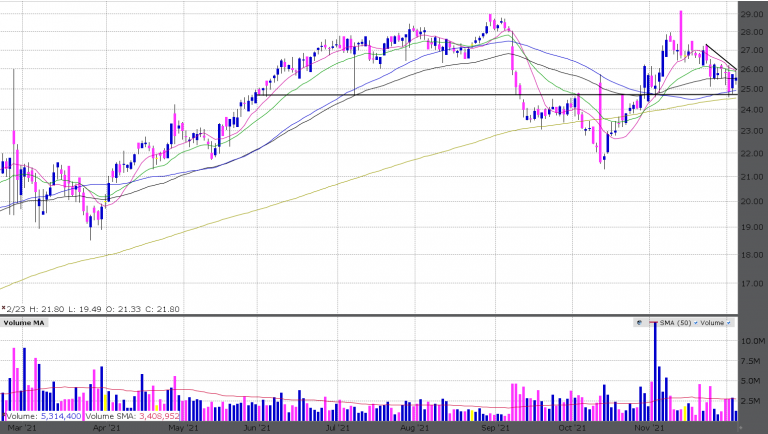Screen dimensions: 768x434
Task: Select the short descending trendline in November
Action: pyautogui.click(x=721, y=57)
